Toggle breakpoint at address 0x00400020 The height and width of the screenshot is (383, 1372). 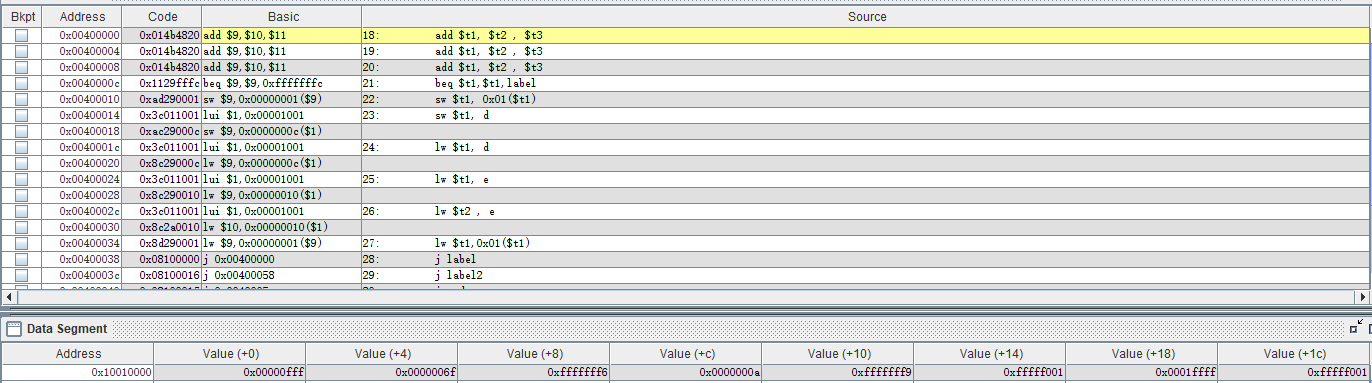pyautogui.click(x=20, y=163)
